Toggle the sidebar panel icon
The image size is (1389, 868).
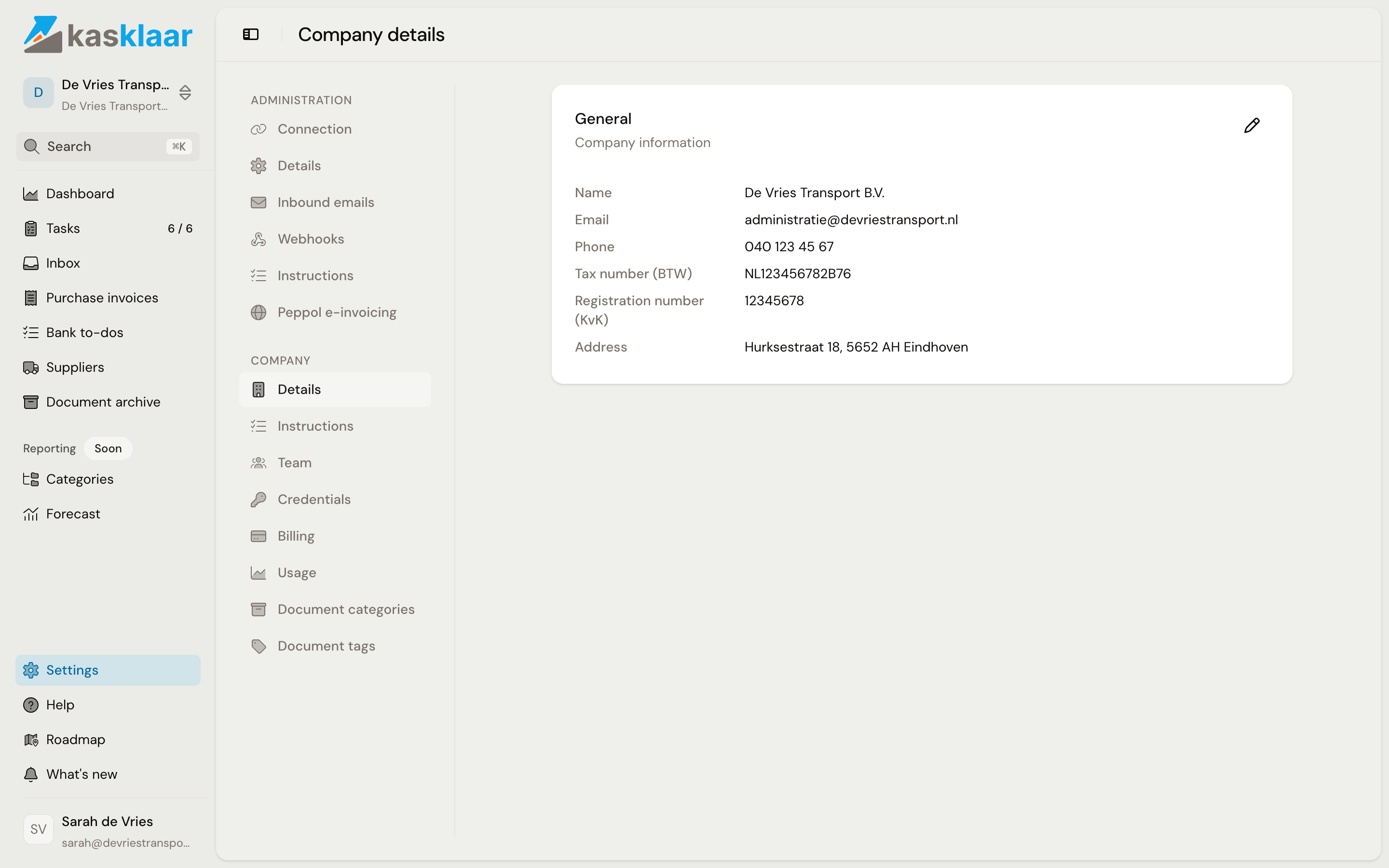click(x=251, y=34)
